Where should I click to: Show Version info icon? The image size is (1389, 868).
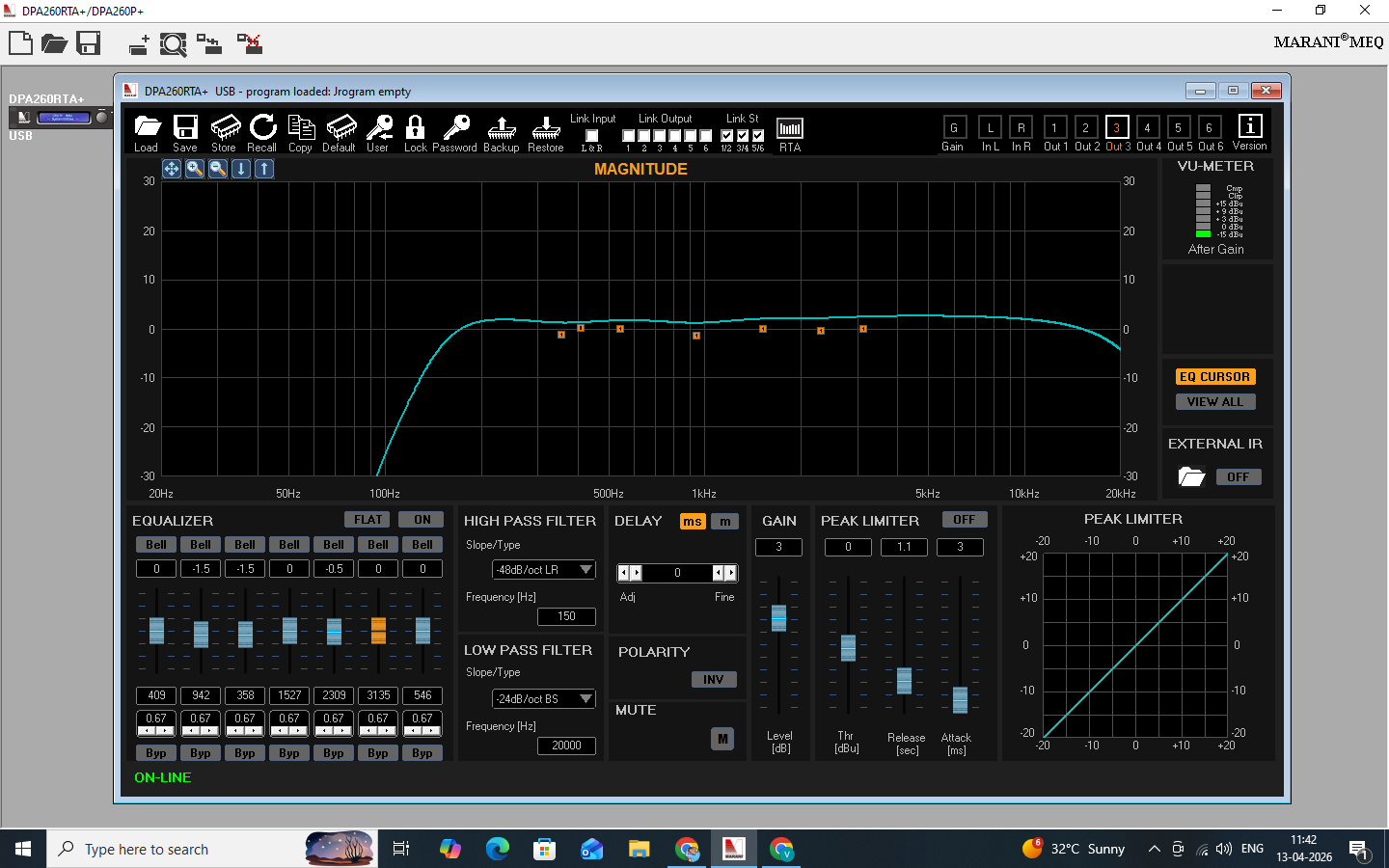point(1250,126)
